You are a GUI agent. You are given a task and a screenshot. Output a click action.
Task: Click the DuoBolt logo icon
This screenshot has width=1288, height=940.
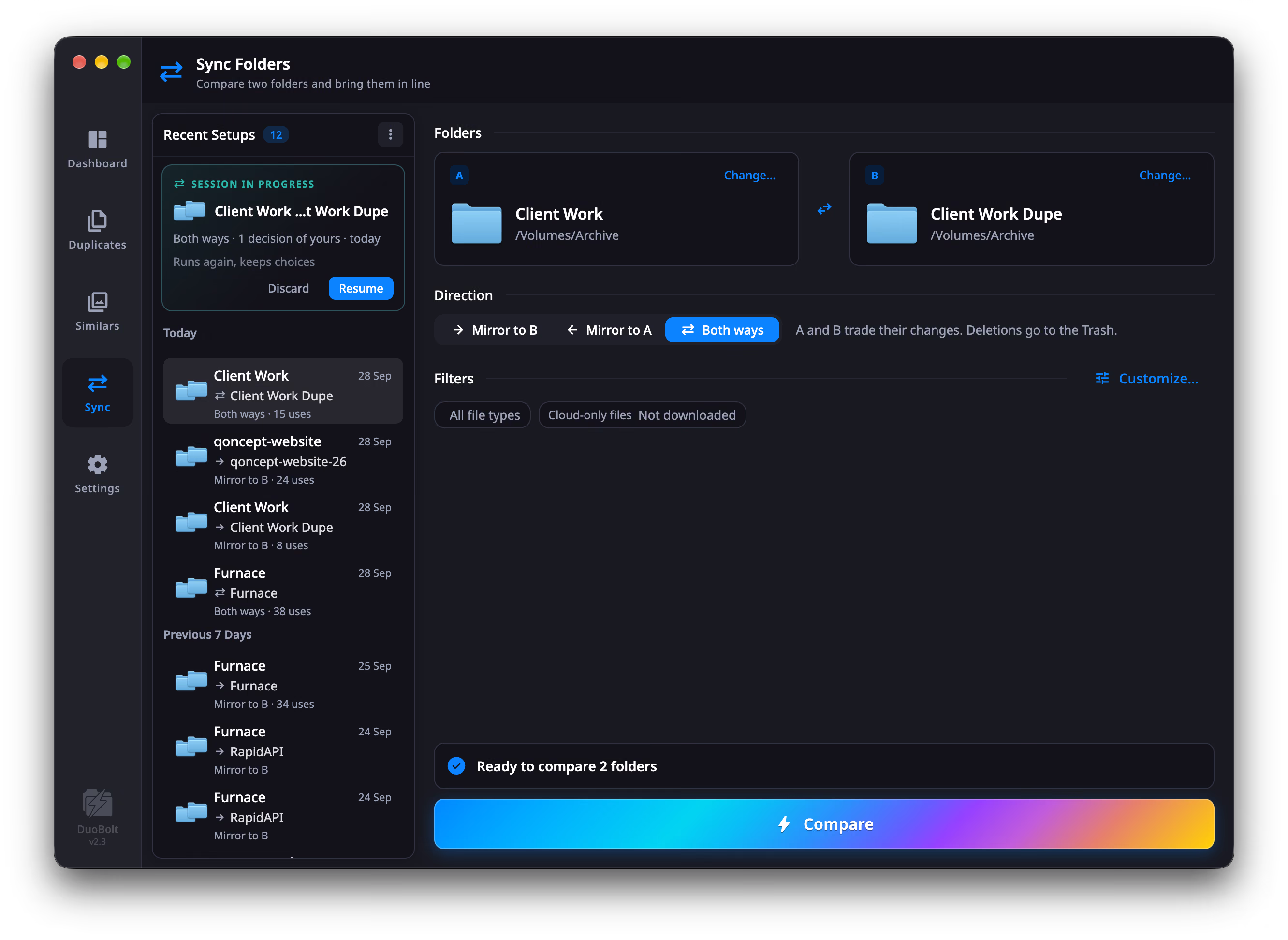[97, 803]
